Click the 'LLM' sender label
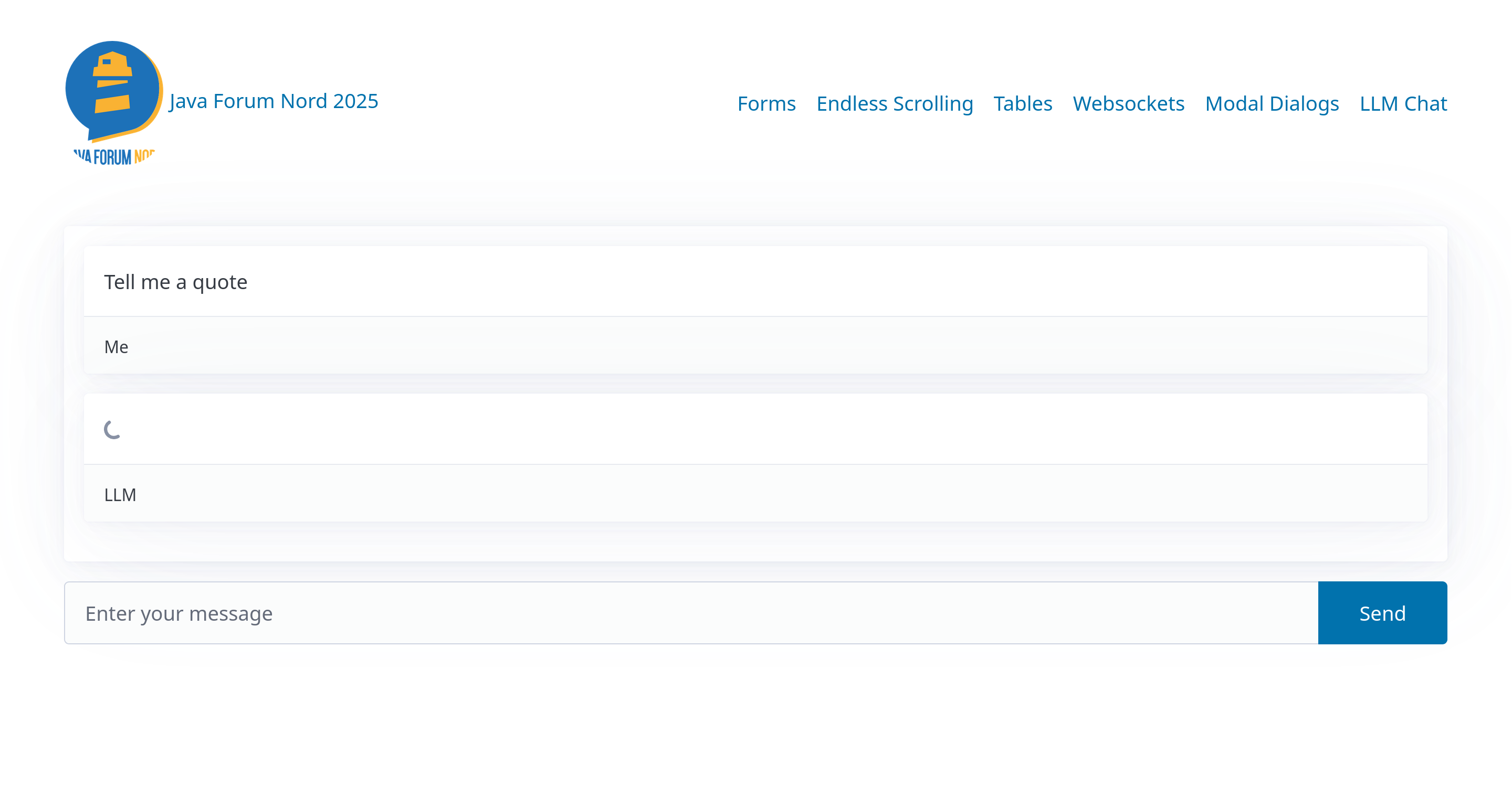Image resolution: width=1512 pixels, height=807 pixels. [x=120, y=494]
